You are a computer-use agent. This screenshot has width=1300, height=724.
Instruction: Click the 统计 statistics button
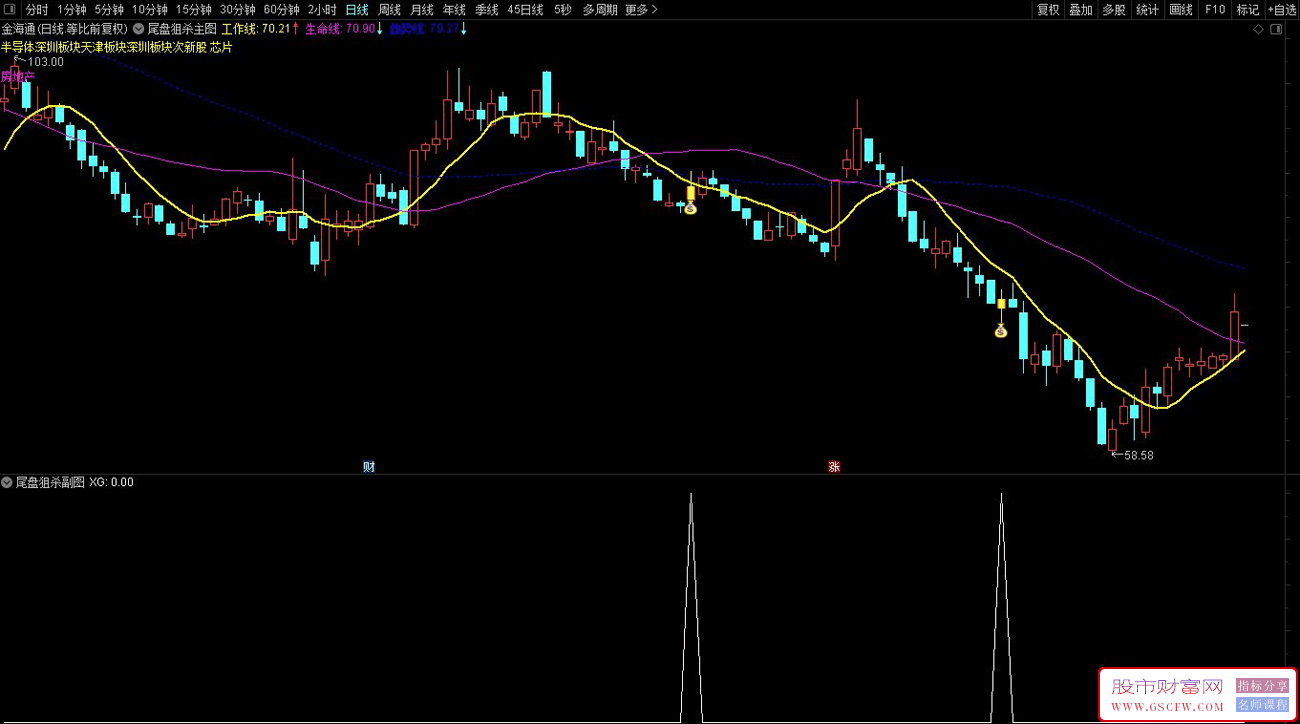[1147, 10]
